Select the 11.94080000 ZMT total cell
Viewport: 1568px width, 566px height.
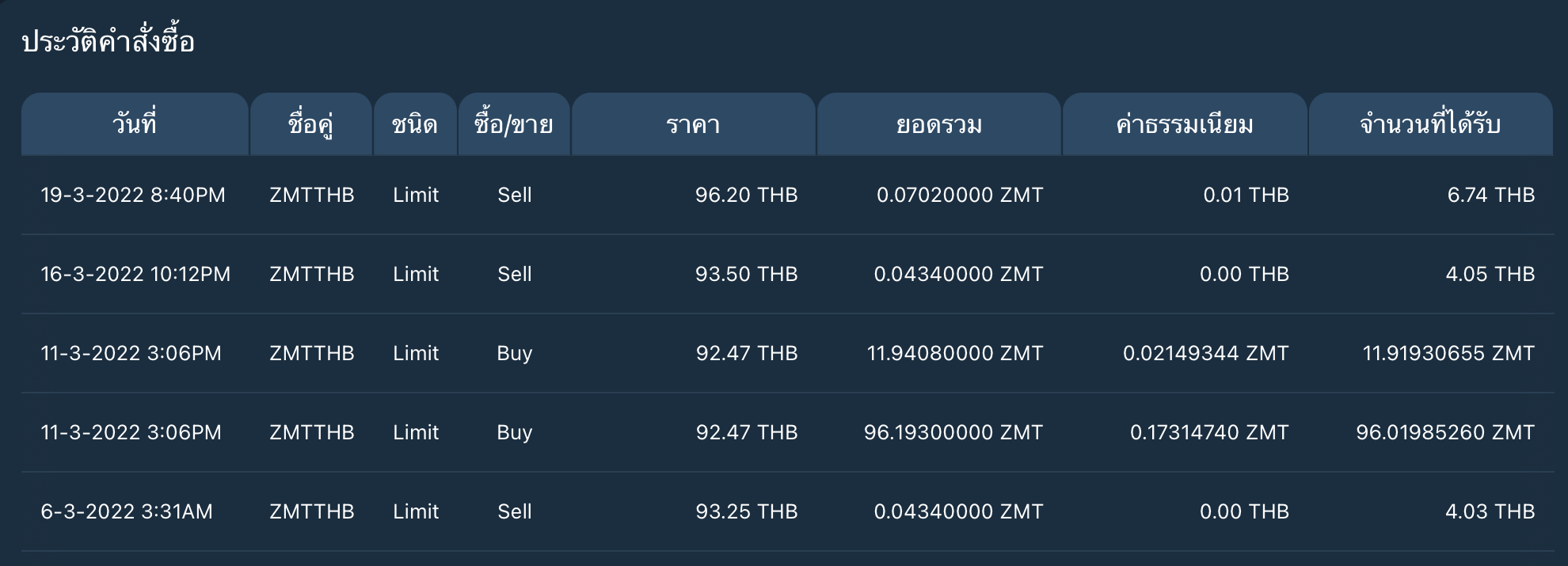[x=955, y=353]
